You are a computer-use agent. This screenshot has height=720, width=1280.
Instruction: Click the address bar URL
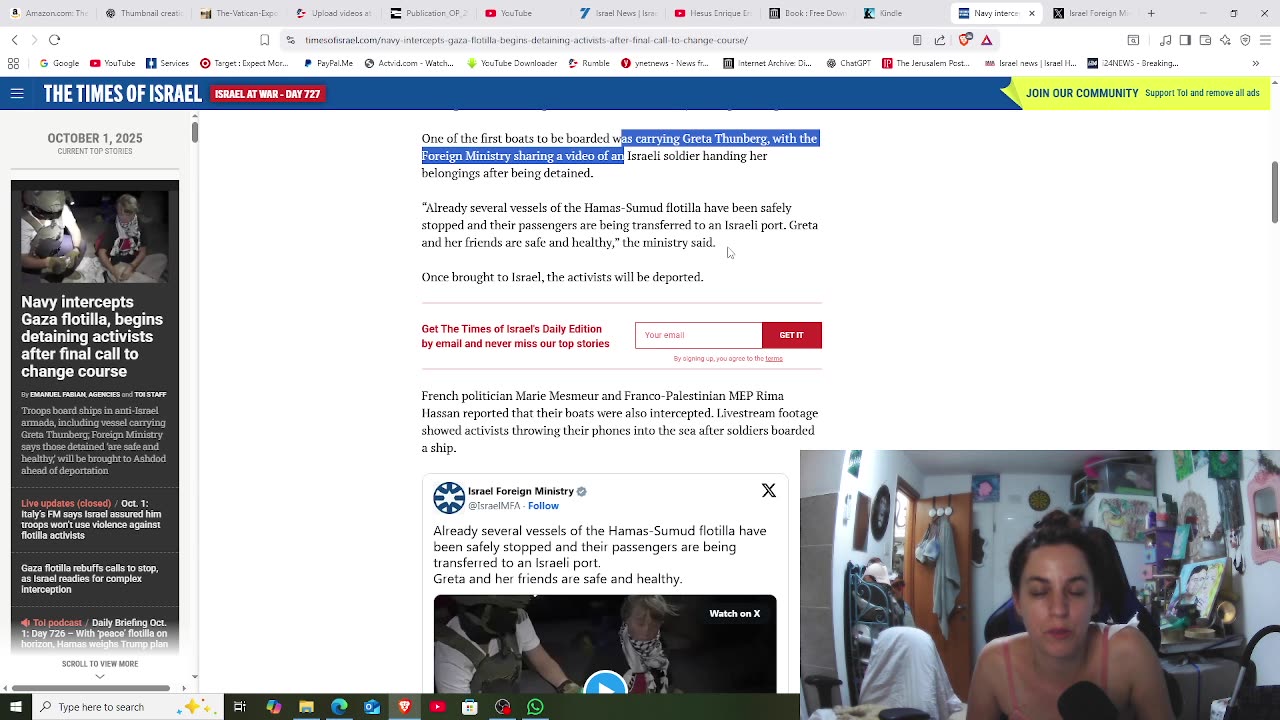click(526, 40)
